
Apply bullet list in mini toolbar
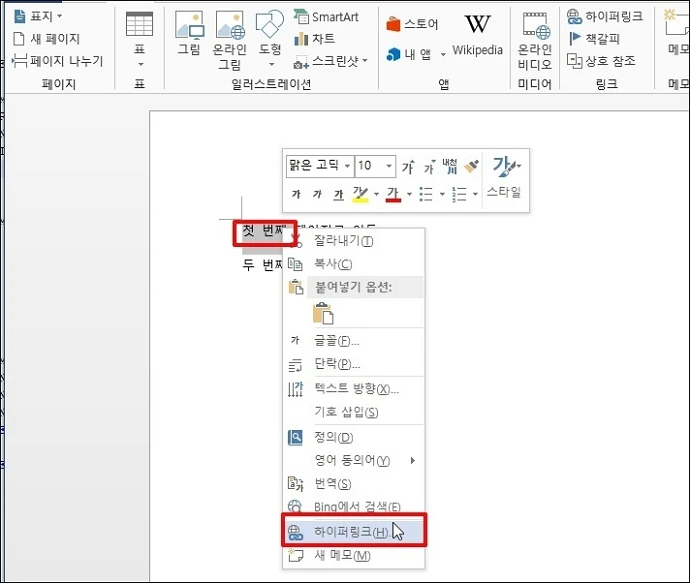click(426, 194)
